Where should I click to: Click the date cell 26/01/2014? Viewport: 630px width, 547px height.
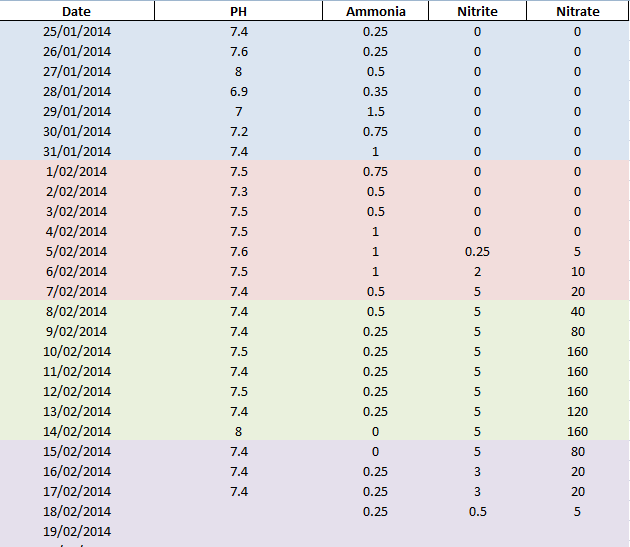click(x=77, y=51)
